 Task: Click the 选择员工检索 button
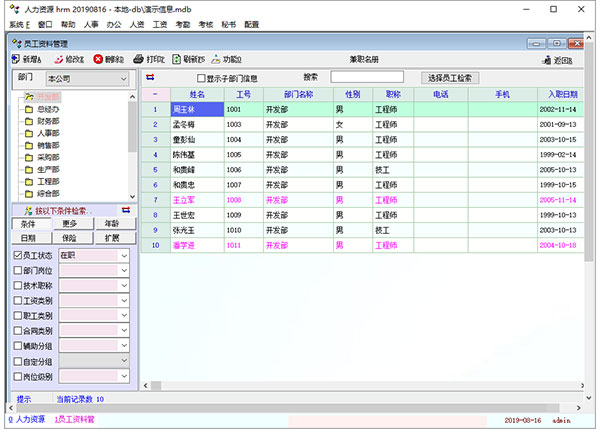(x=450, y=78)
